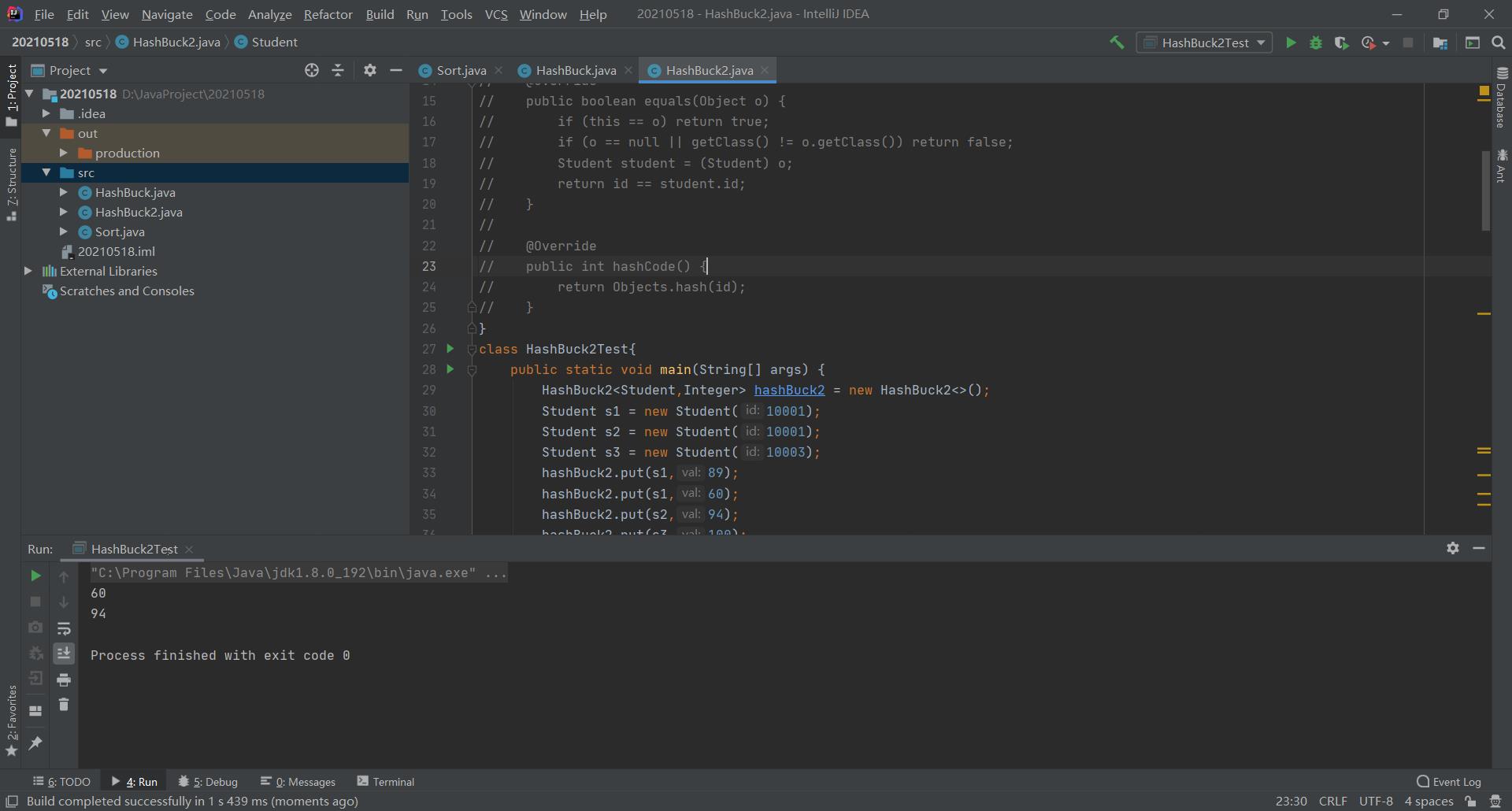Run with coverage shield icon

(1342, 43)
